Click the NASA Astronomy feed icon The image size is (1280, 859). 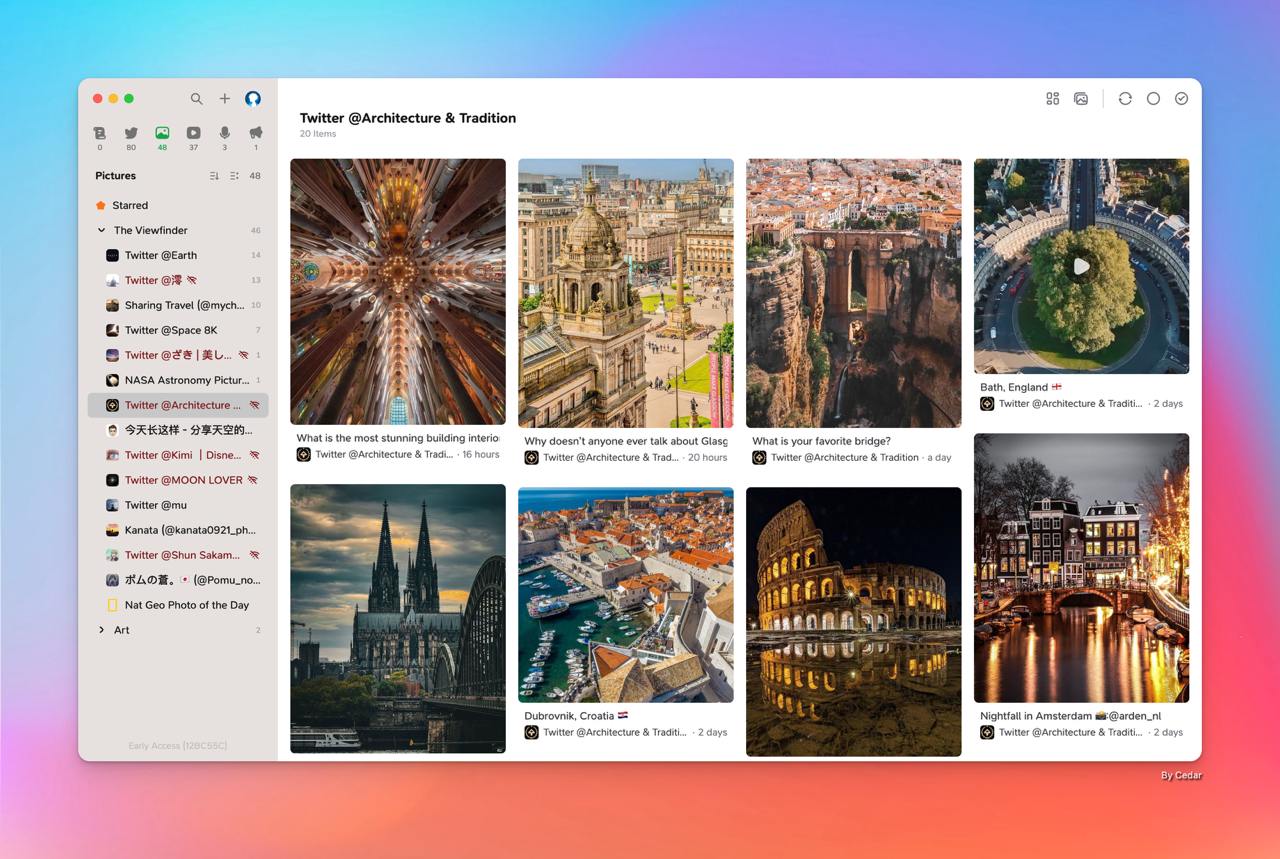[113, 380]
